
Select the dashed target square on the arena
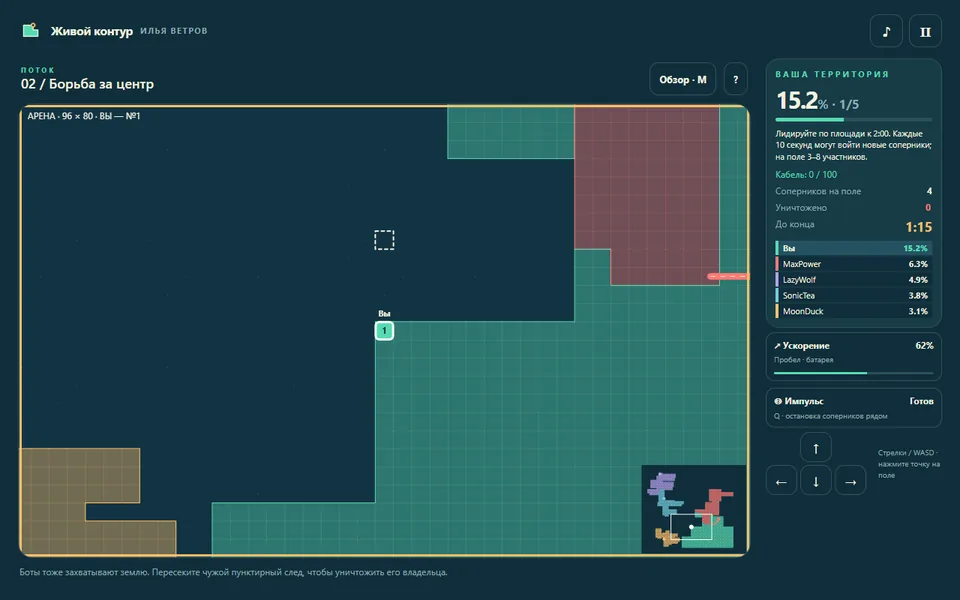tap(384, 240)
